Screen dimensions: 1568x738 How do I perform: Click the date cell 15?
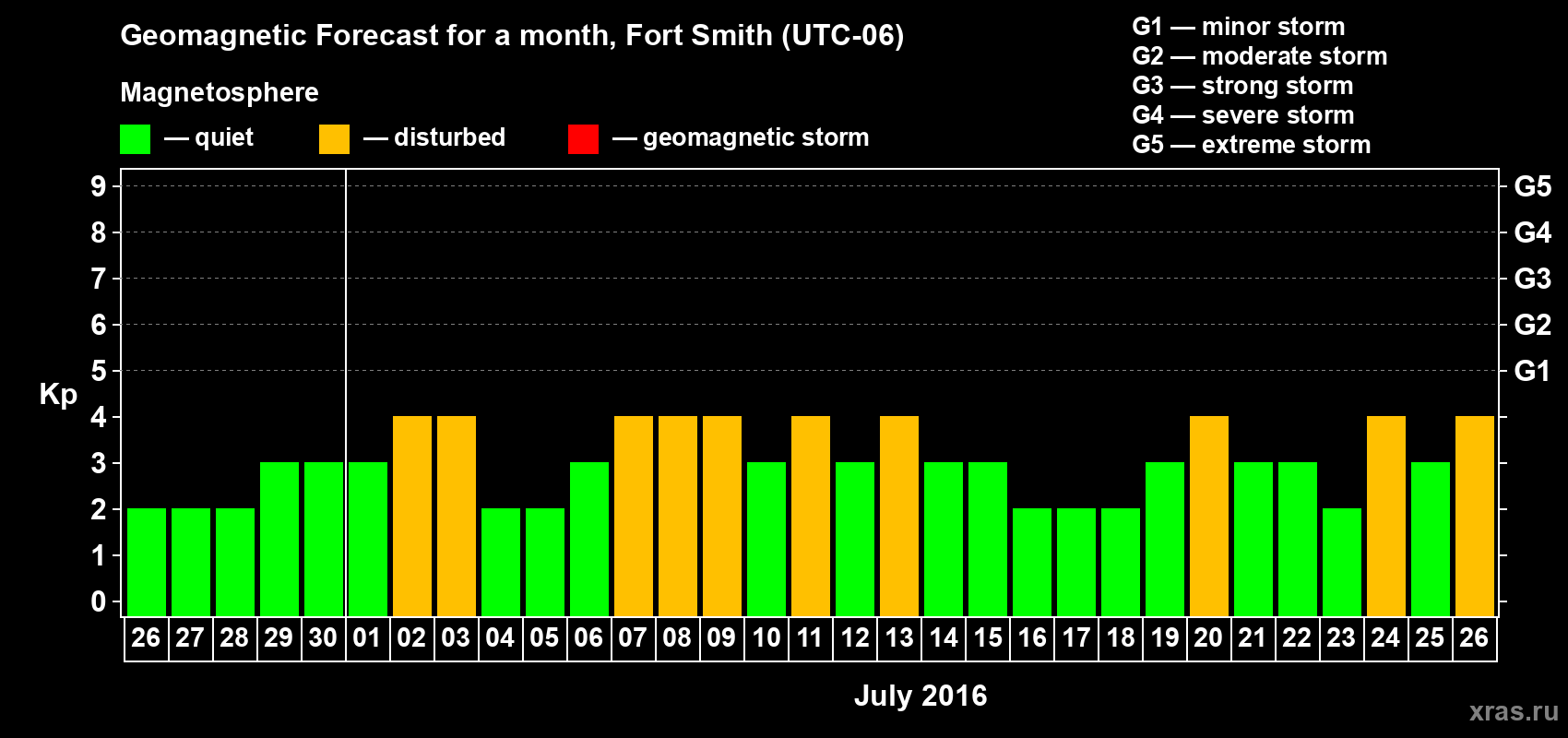coord(987,638)
